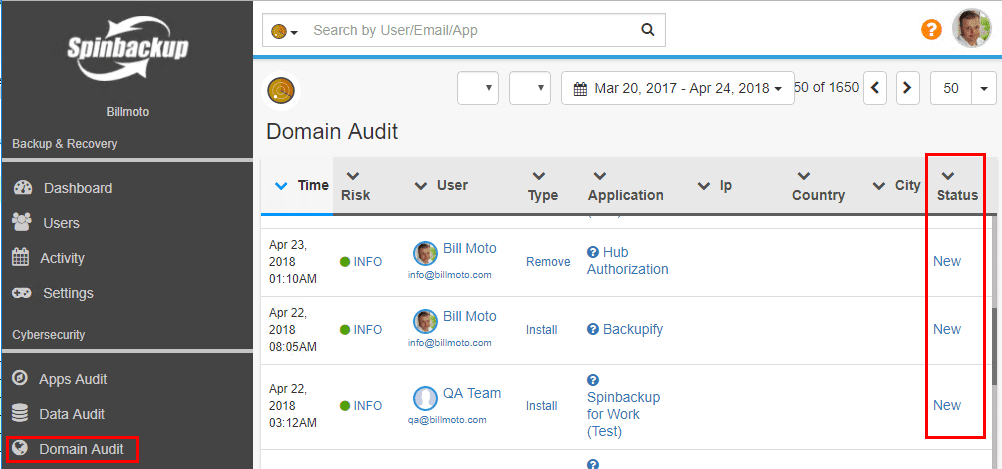The width and height of the screenshot is (1002, 469).
Task: Click the Search by User/Email/App field
Action: click(470, 30)
